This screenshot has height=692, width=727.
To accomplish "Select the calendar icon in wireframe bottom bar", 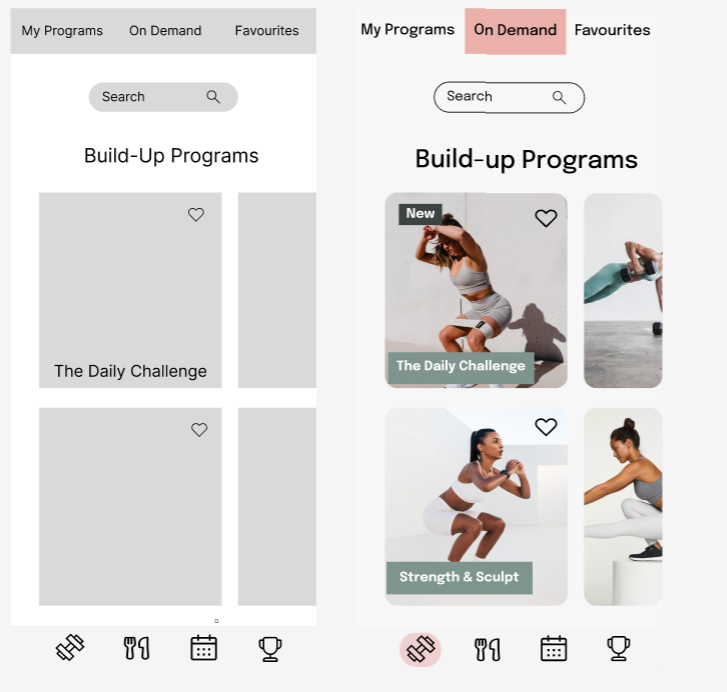I will coord(204,648).
